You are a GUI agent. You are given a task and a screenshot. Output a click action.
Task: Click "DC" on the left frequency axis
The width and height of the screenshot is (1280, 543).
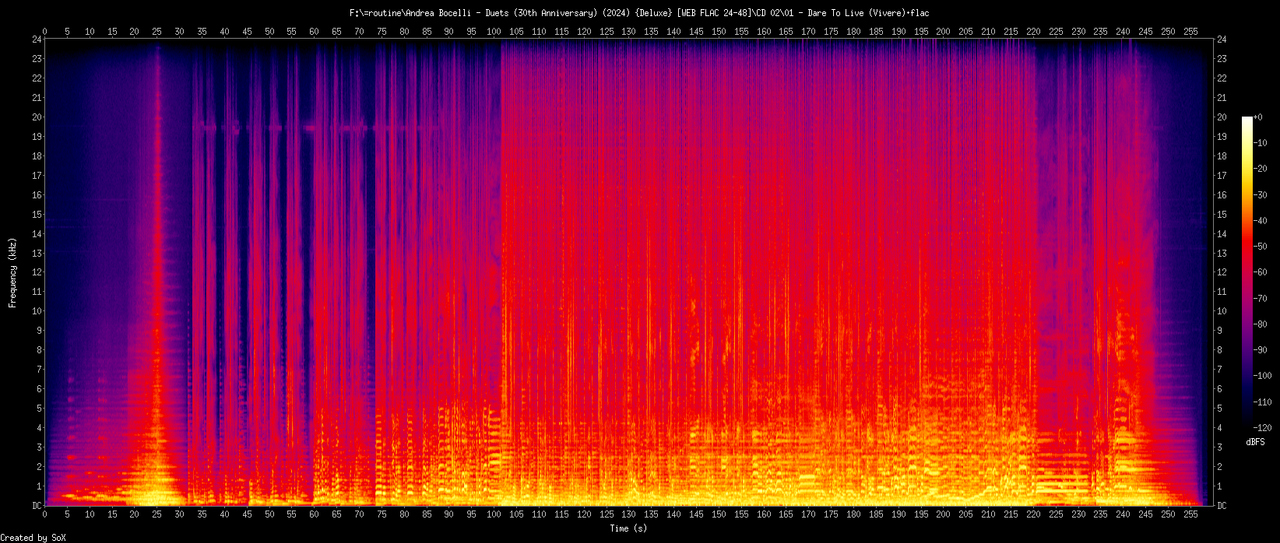click(37, 506)
